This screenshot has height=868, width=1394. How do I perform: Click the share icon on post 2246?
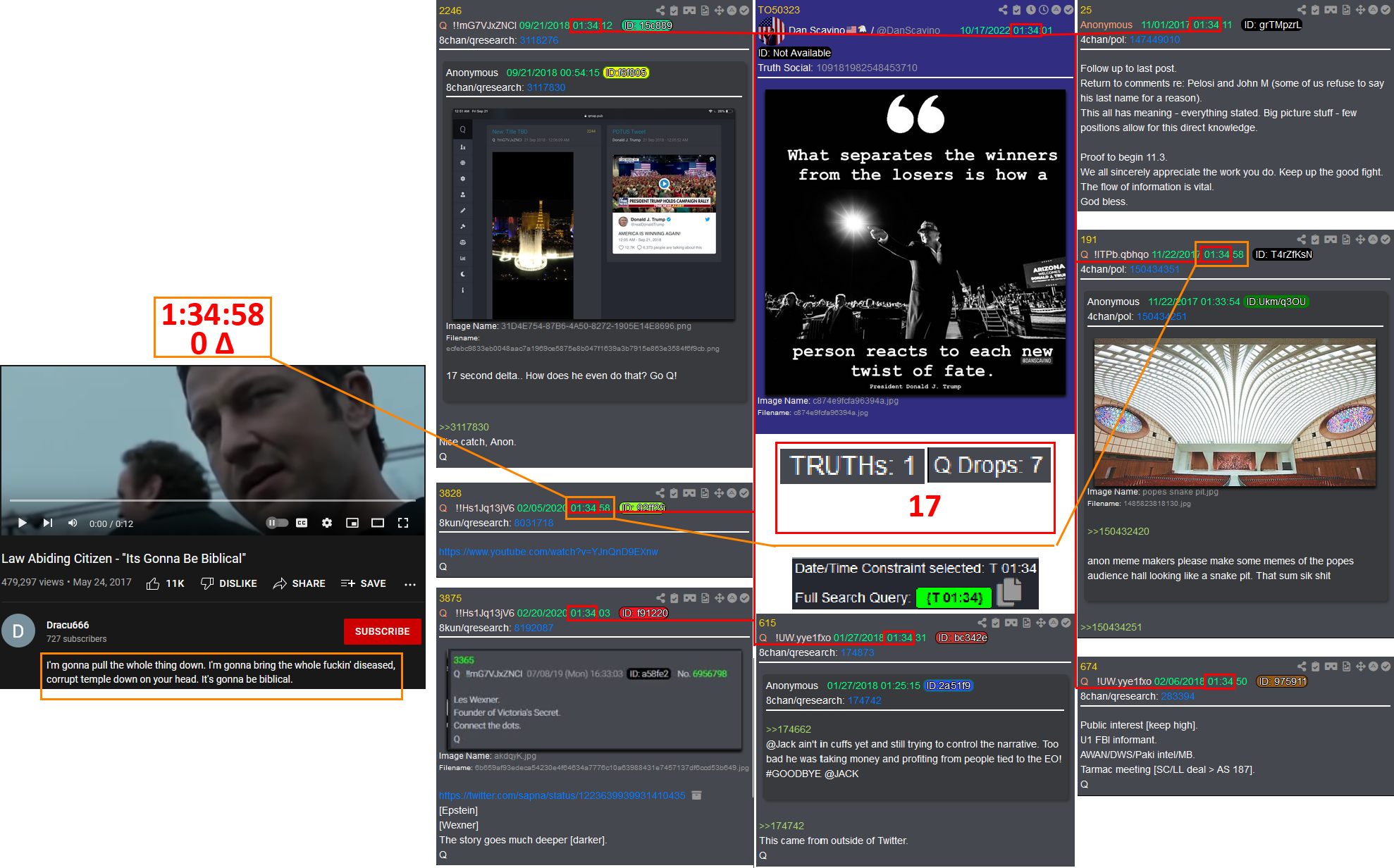pyautogui.click(x=660, y=11)
